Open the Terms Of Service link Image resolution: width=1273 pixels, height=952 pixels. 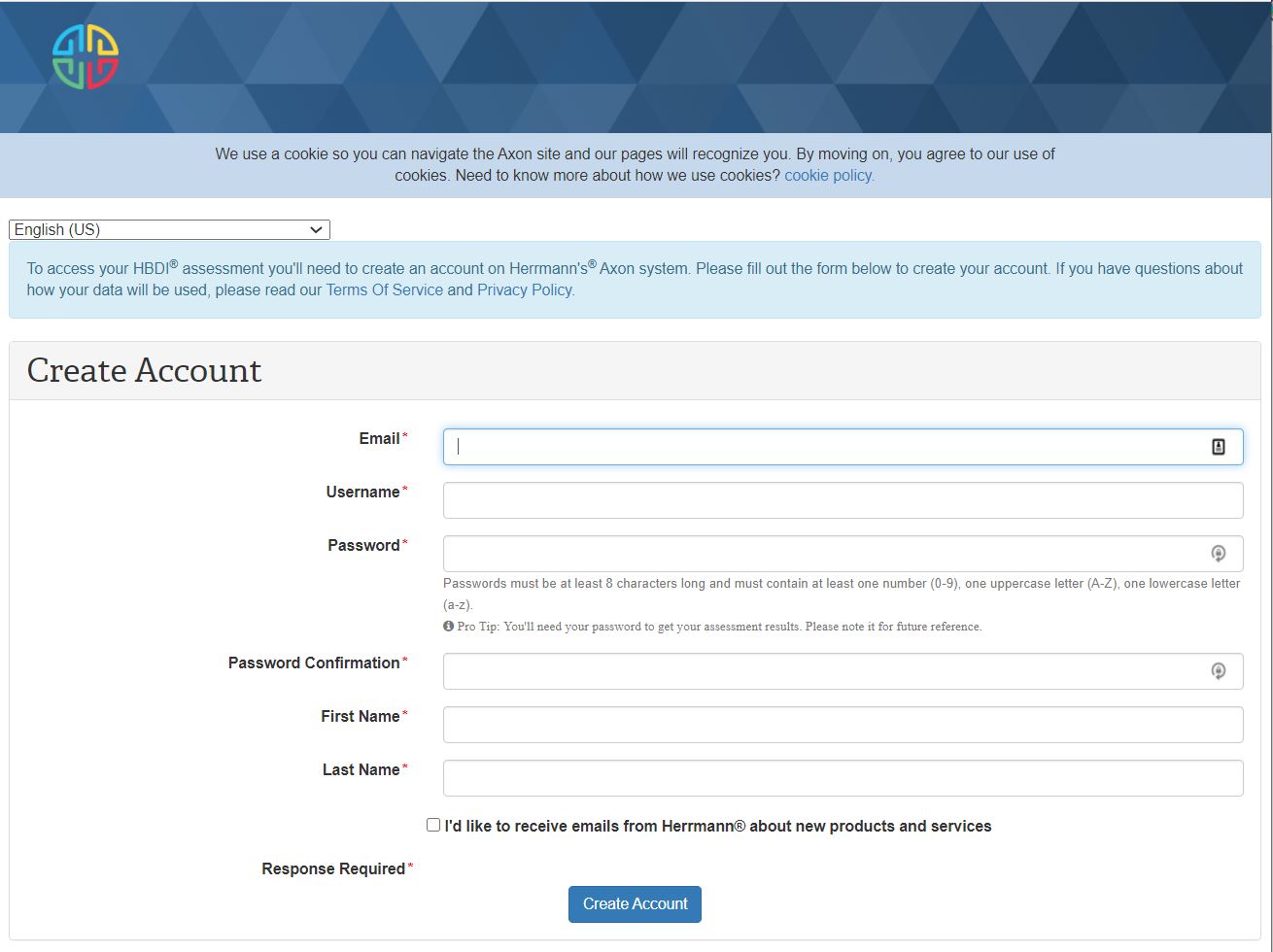point(384,289)
